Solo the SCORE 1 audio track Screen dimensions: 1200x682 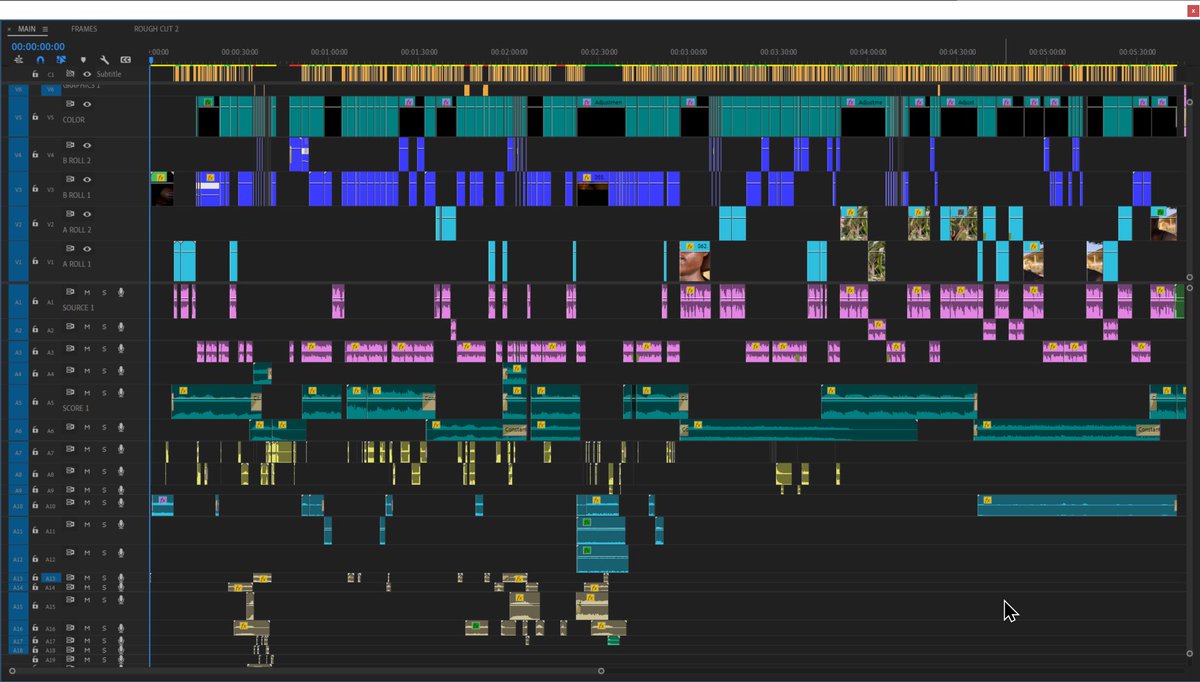click(x=104, y=392)
